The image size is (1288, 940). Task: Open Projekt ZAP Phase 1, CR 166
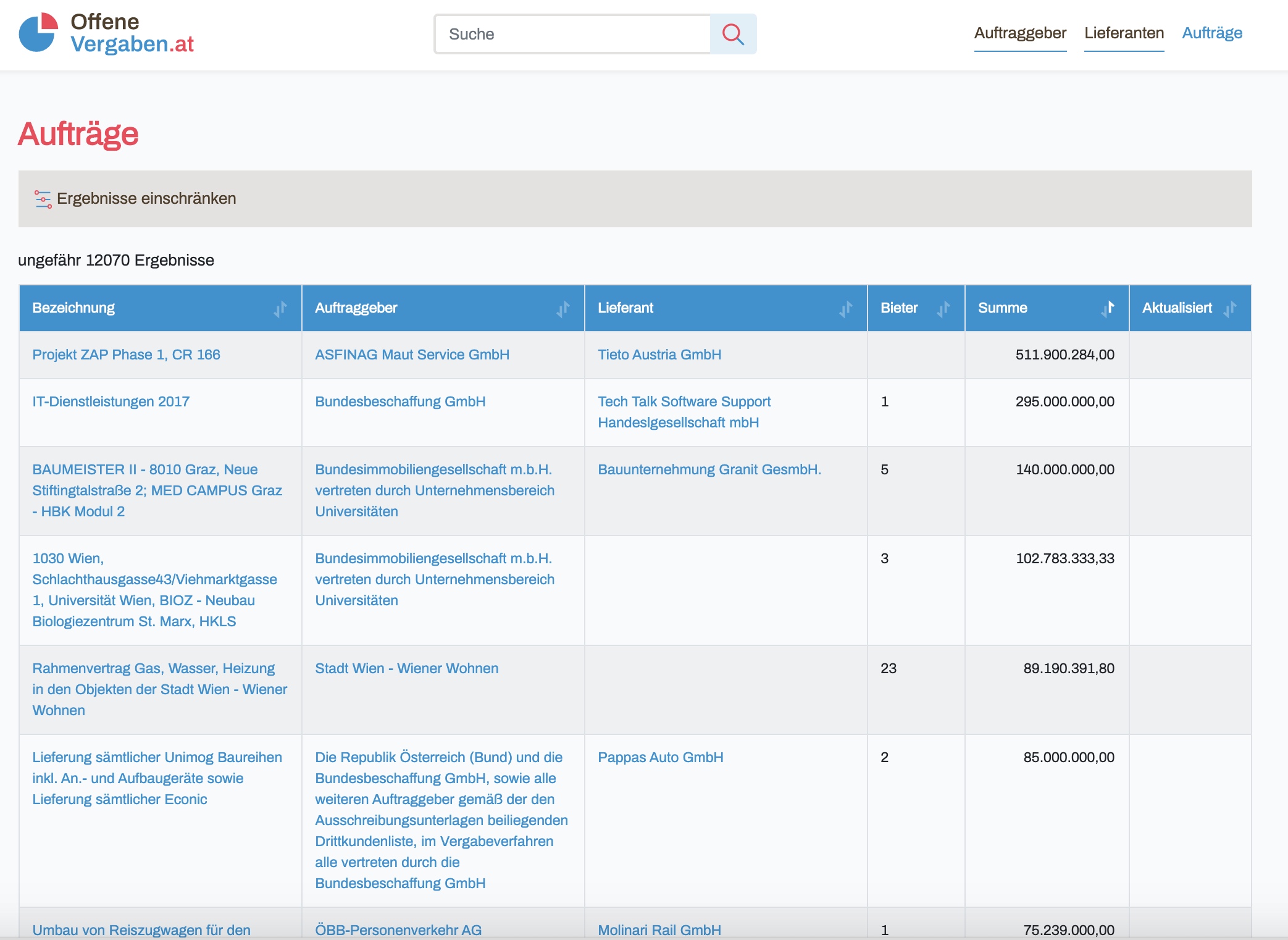[126, 355]
